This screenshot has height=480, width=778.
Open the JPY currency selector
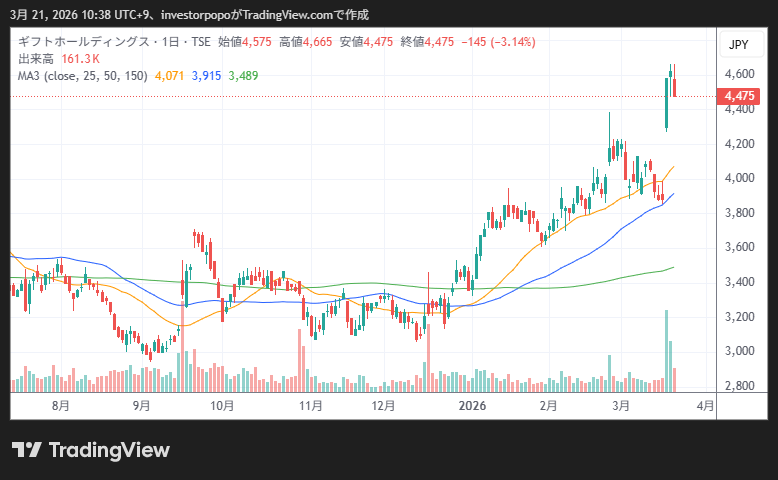click(738, 44)
